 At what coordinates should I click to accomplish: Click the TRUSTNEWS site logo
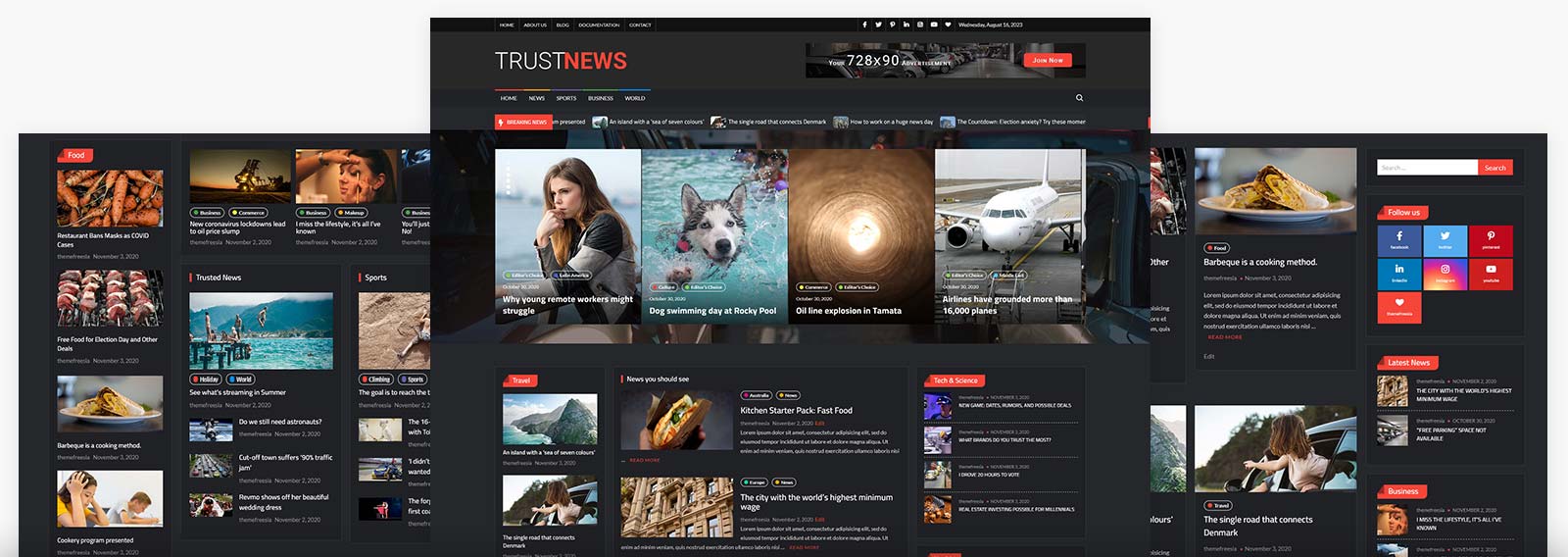[561, 61]
